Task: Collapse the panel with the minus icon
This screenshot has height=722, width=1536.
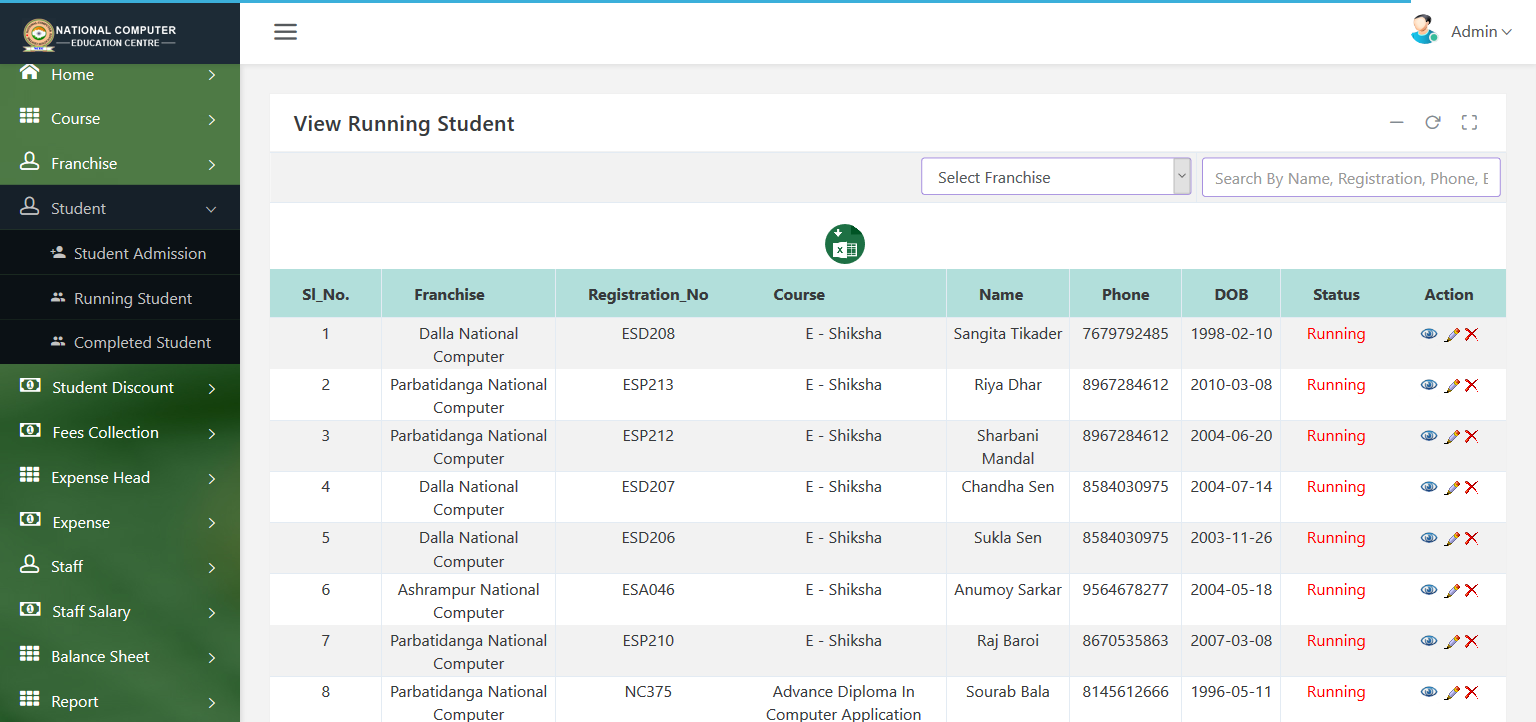Action: (x=1397, y=122)
